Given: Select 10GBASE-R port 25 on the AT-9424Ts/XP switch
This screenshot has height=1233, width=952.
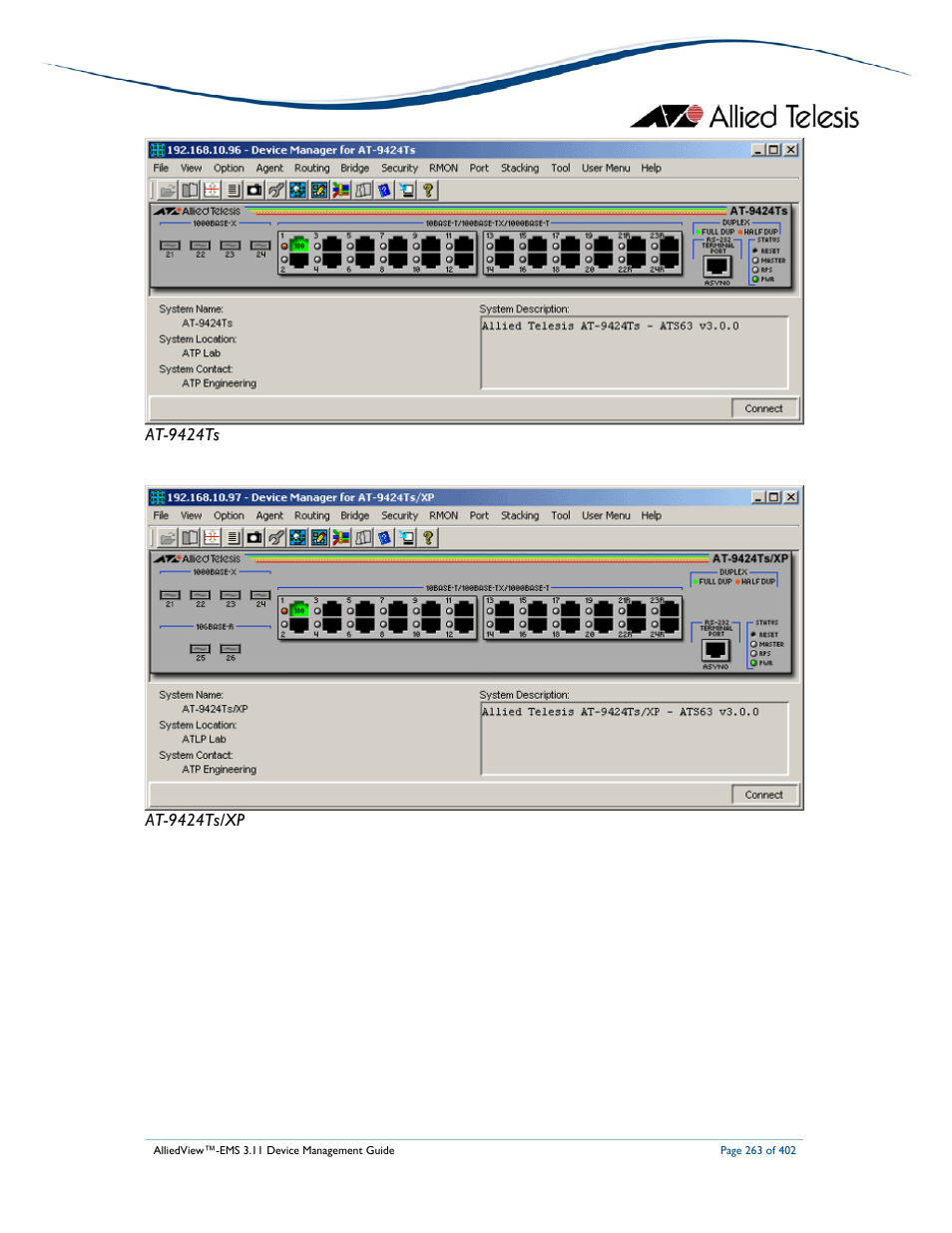Looking at the screenshot, I should tap(201, 649).
